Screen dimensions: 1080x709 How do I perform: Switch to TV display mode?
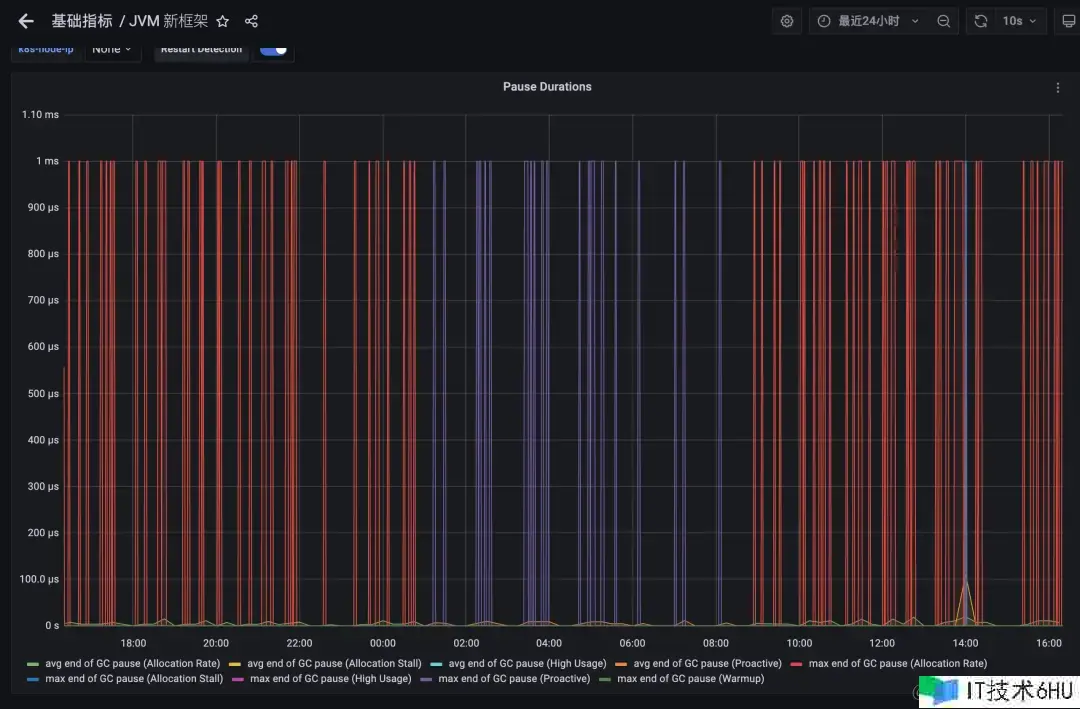[x=1067, y=21]
